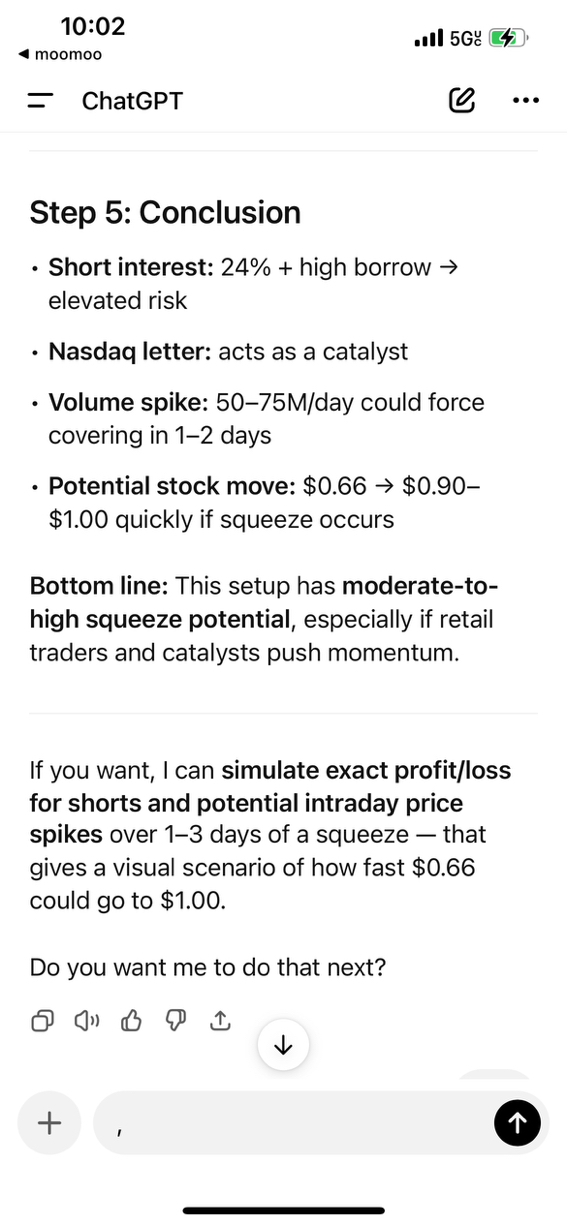Mark response with thumbs up
The height and width of the screenshot is (1226, 567).
pos(131,1020)
